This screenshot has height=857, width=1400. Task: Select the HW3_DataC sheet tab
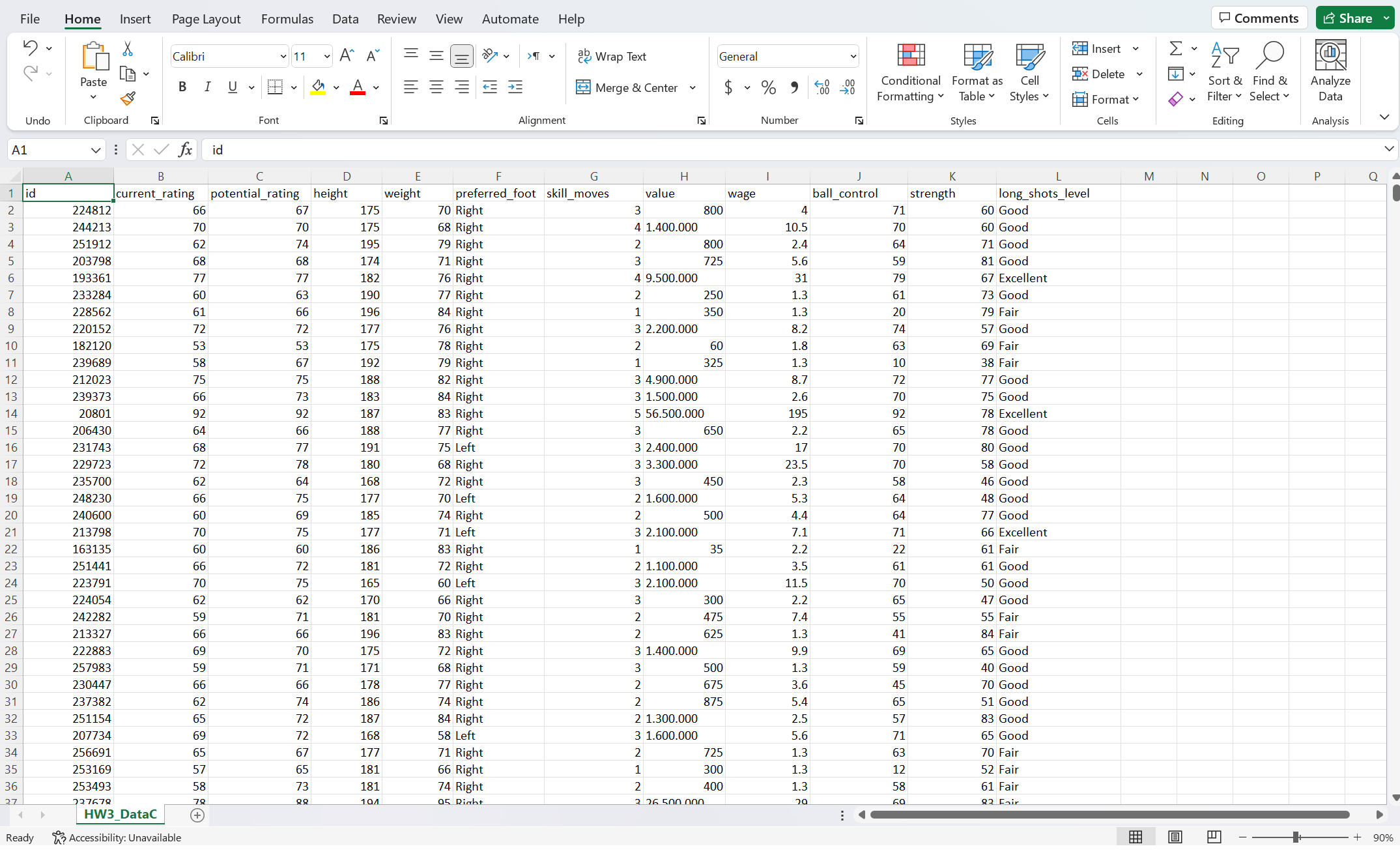click(x=121, y=814)
